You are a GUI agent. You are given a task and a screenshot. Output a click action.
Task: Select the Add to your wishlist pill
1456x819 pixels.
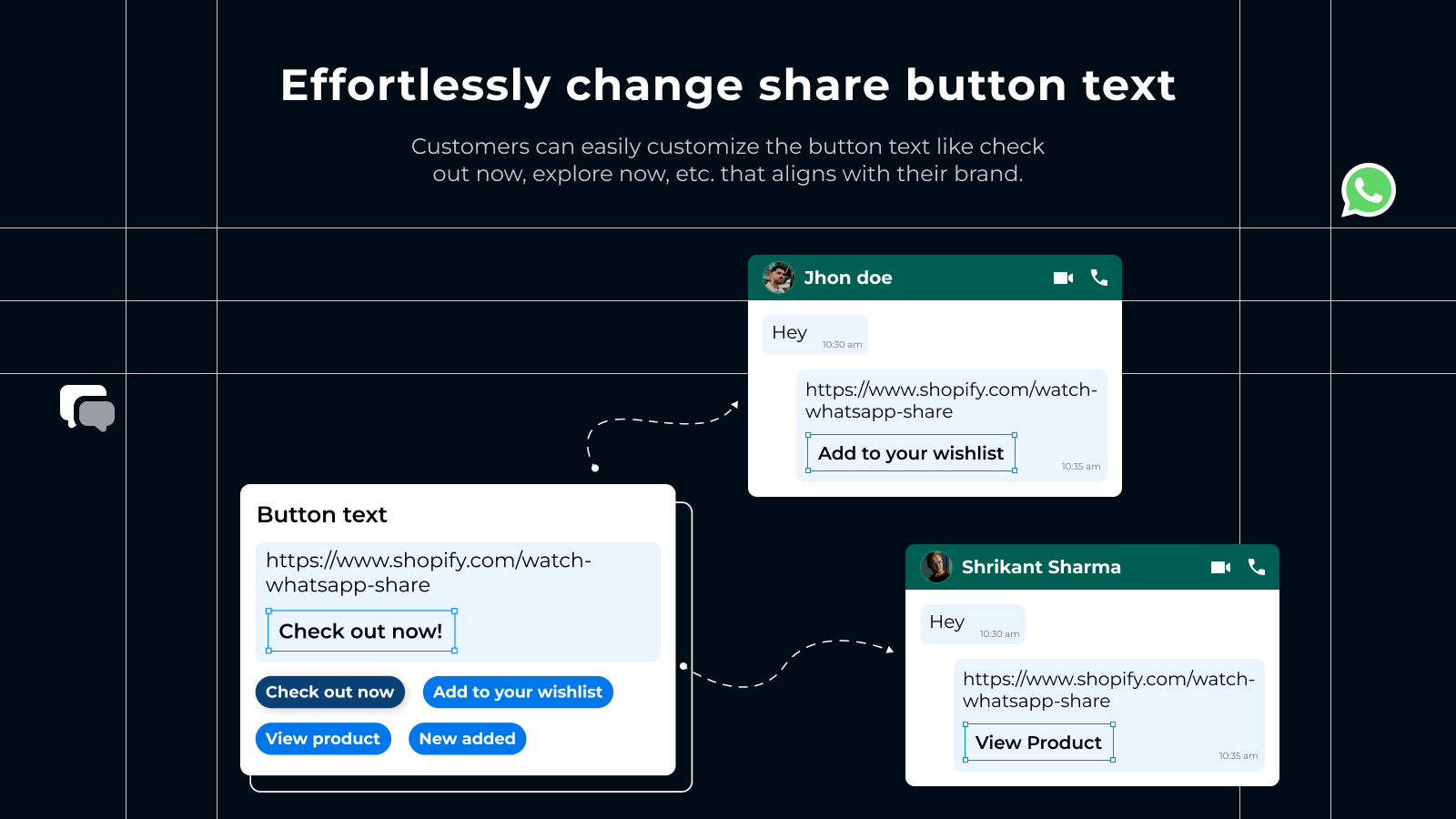pos(518,692)
